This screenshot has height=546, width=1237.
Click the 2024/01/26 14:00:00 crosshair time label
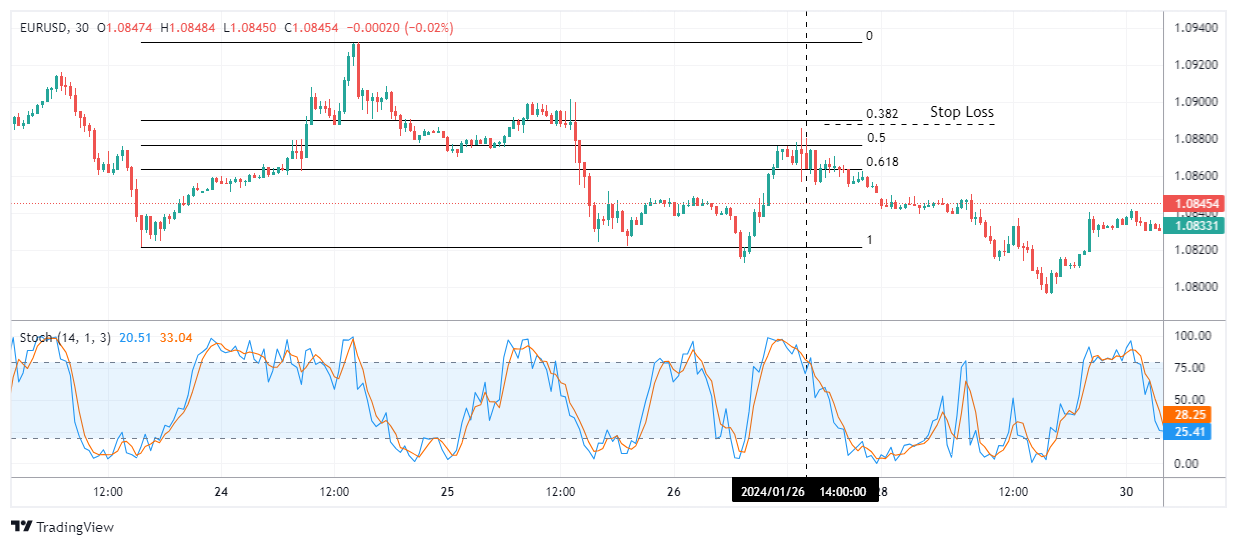click(804, 492)
